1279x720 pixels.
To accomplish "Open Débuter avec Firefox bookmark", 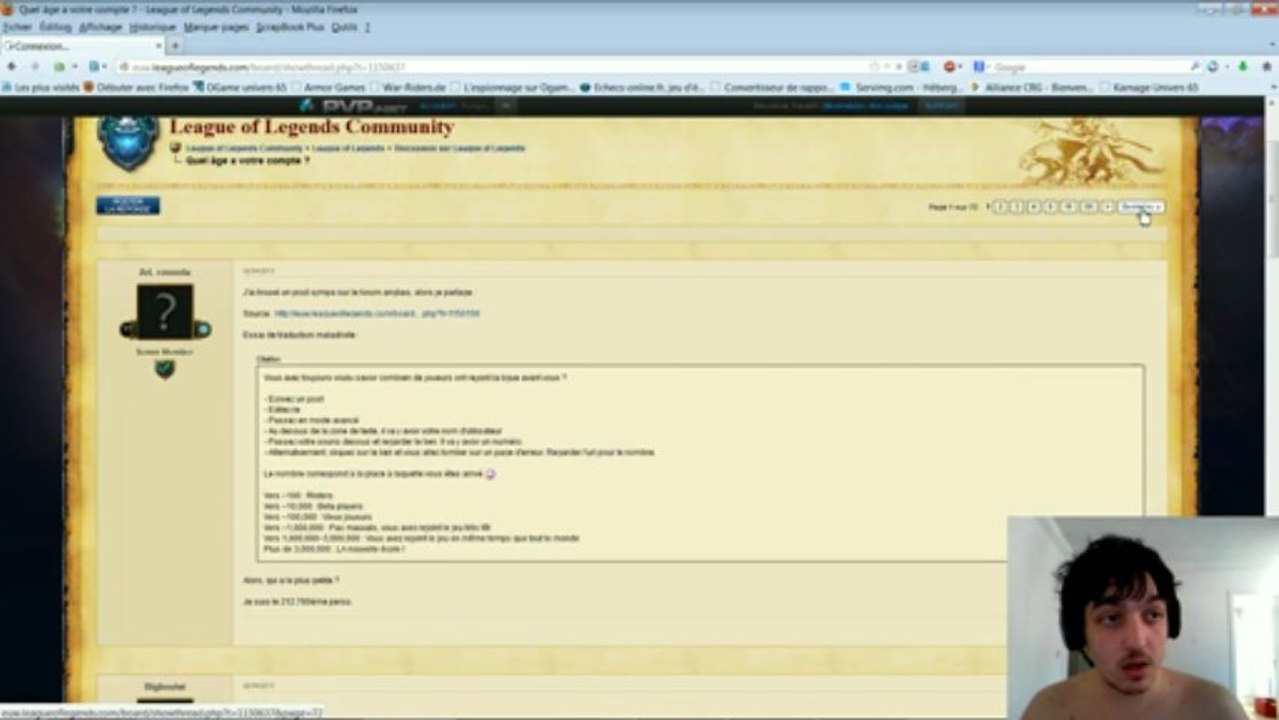I will tap(137, 88).
